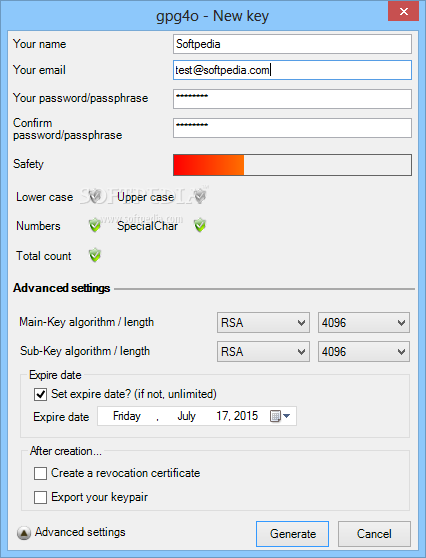The image size is (426, 558).
Task: Click the SpecialChar green shield icon
Action: (200, 225)
